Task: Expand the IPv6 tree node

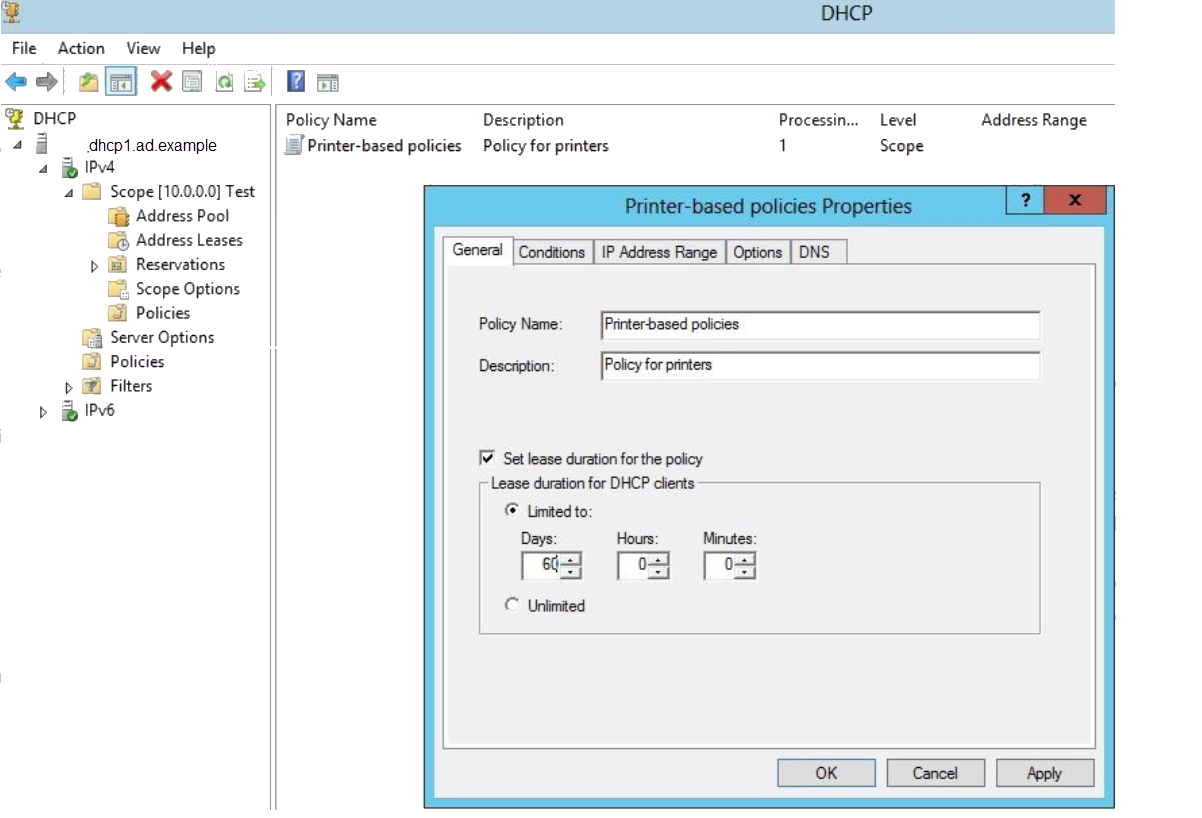Action: (x=43, y=412)
